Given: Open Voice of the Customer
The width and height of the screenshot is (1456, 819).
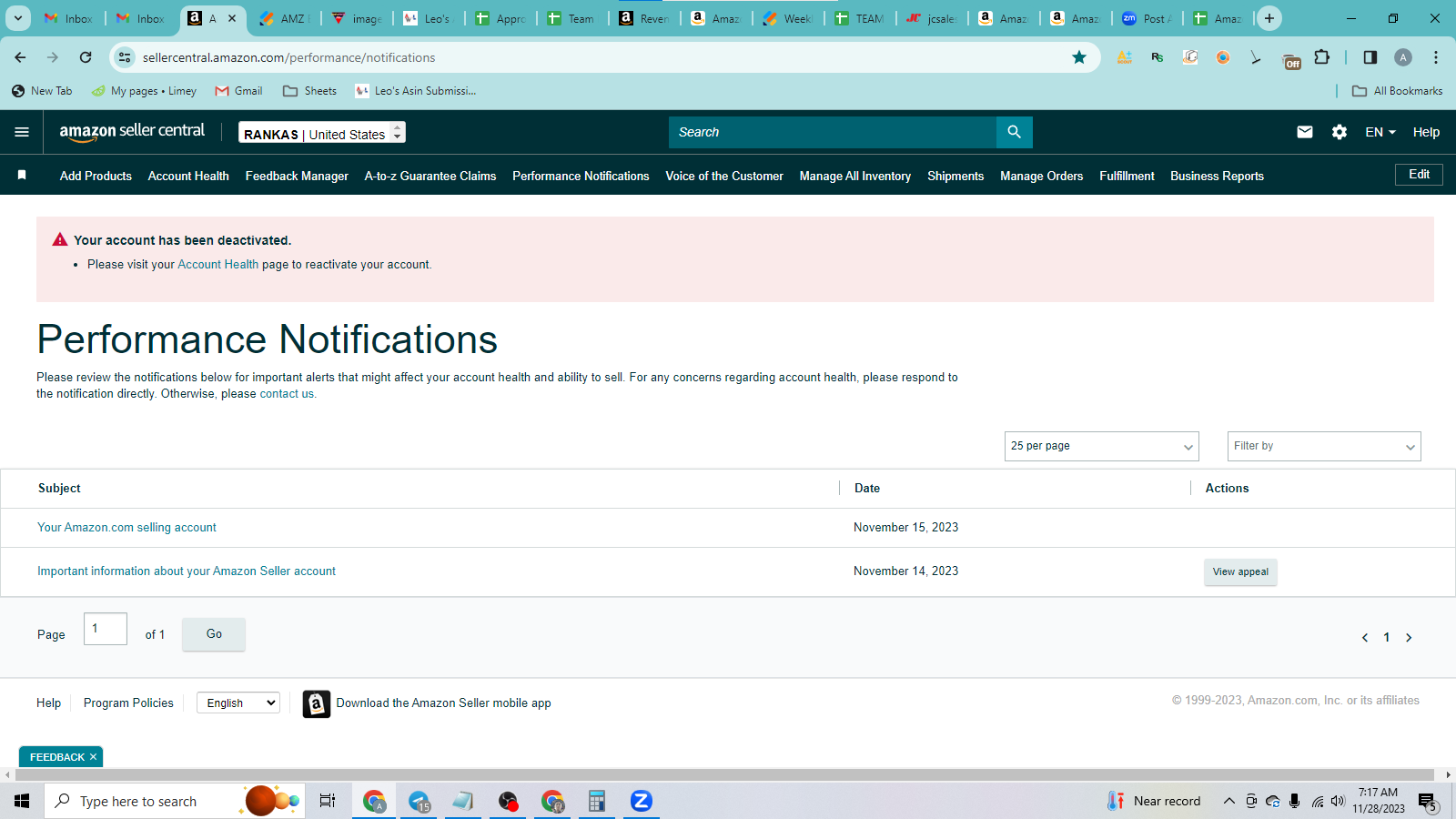Looking at the screenshot, I should pos(724,176).
